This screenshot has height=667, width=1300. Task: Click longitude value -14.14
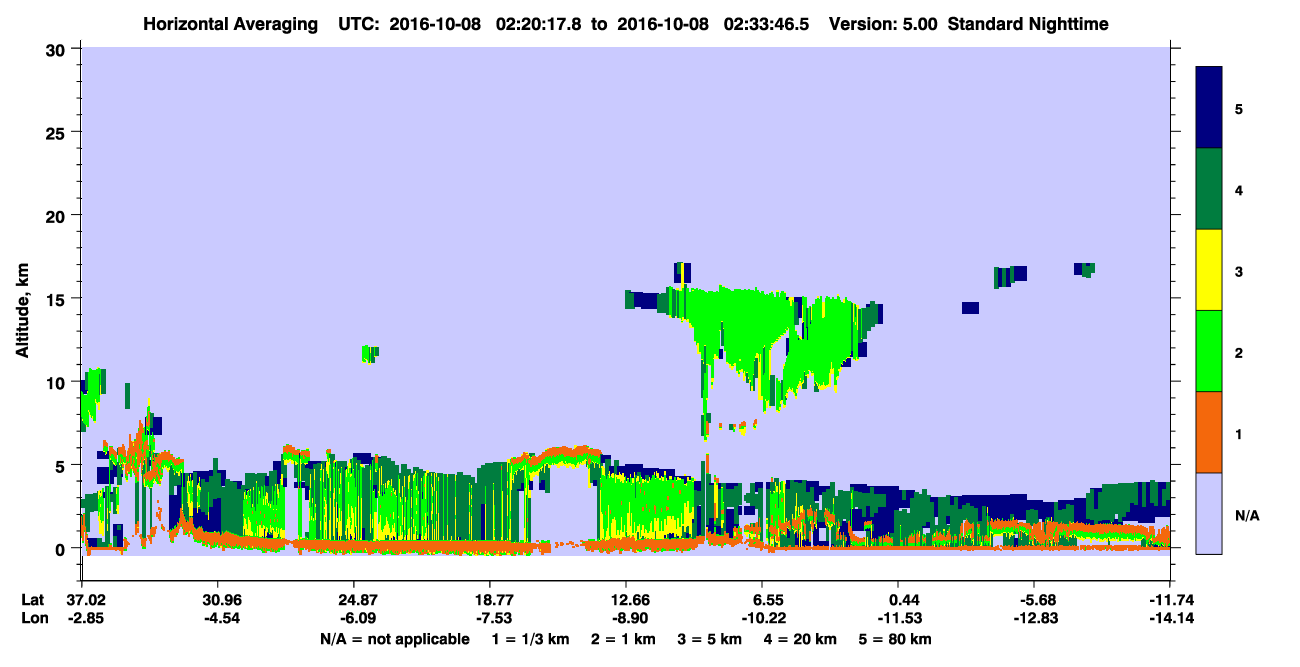[x=1170, y=618]
